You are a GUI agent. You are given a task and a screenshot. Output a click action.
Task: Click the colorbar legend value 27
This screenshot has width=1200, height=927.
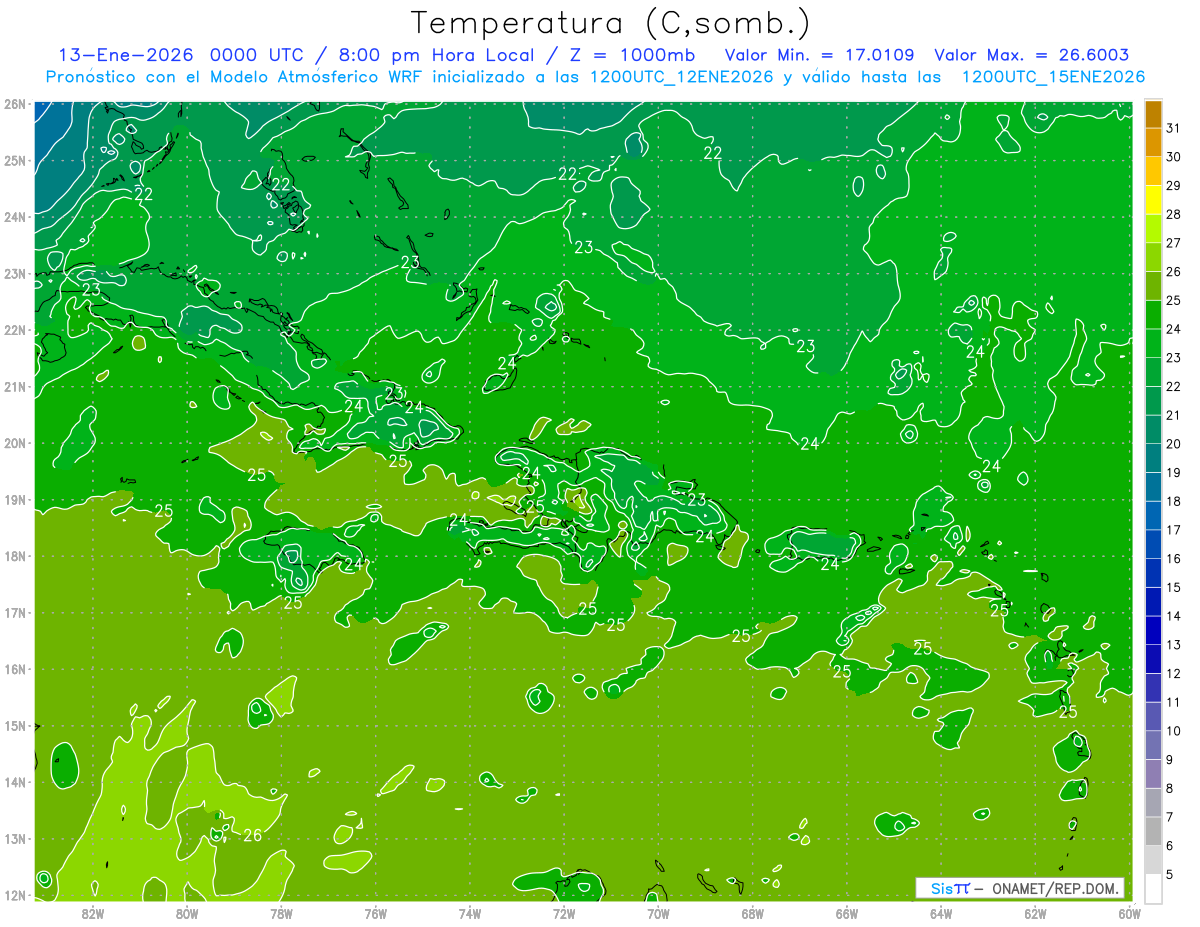click(x=1173, y=243)
